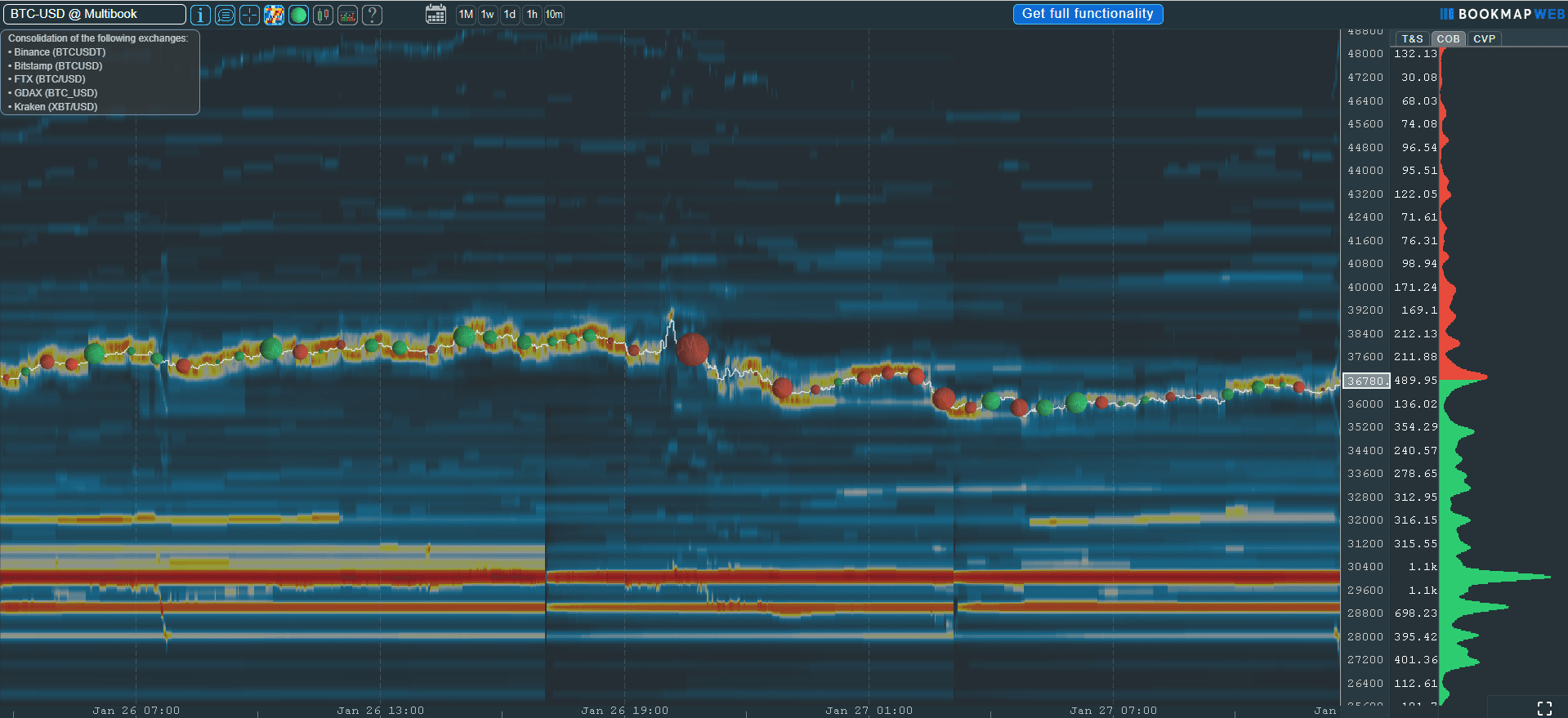Switch to 10m timeframe
The width and height of the screenshot is (1568, 718).
pyautogui.click(x=554, y=15)
